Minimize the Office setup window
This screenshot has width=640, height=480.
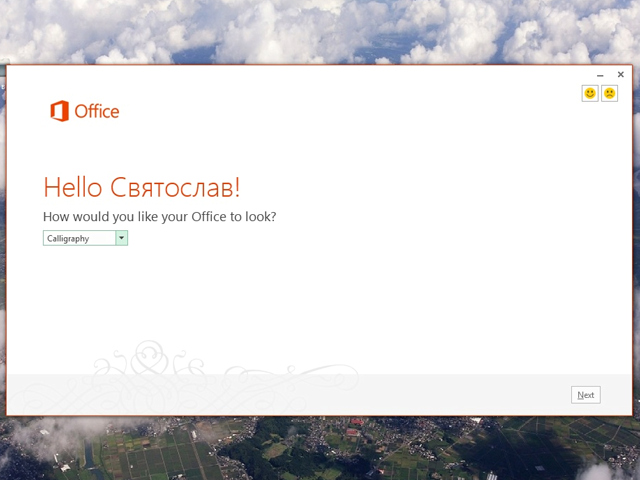(600, 75)
